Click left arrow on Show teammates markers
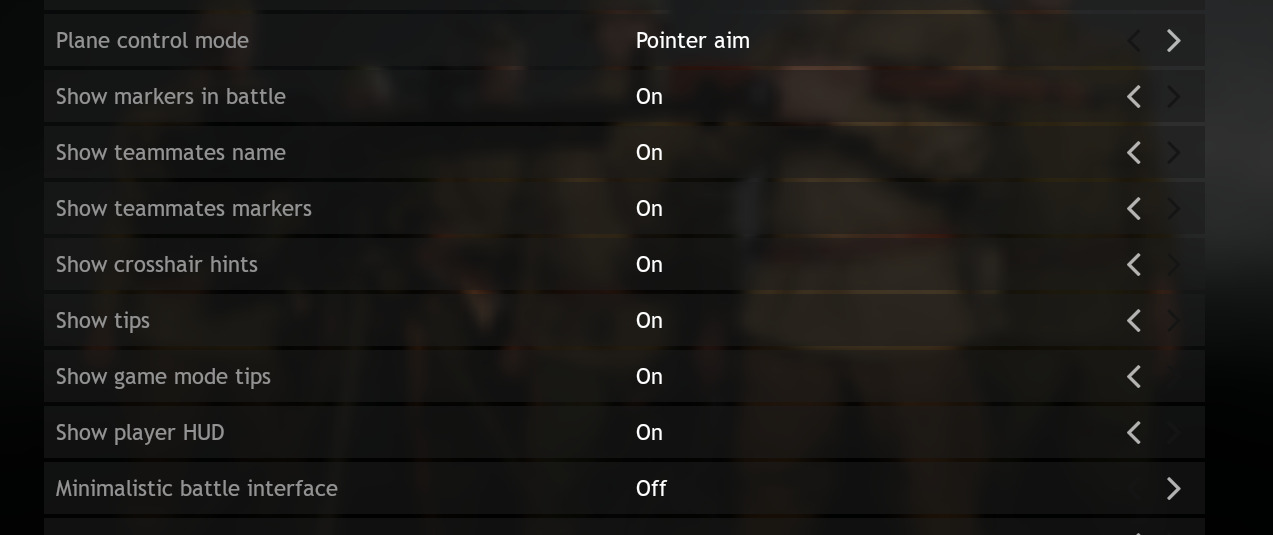 click(x=1134, y=209)
